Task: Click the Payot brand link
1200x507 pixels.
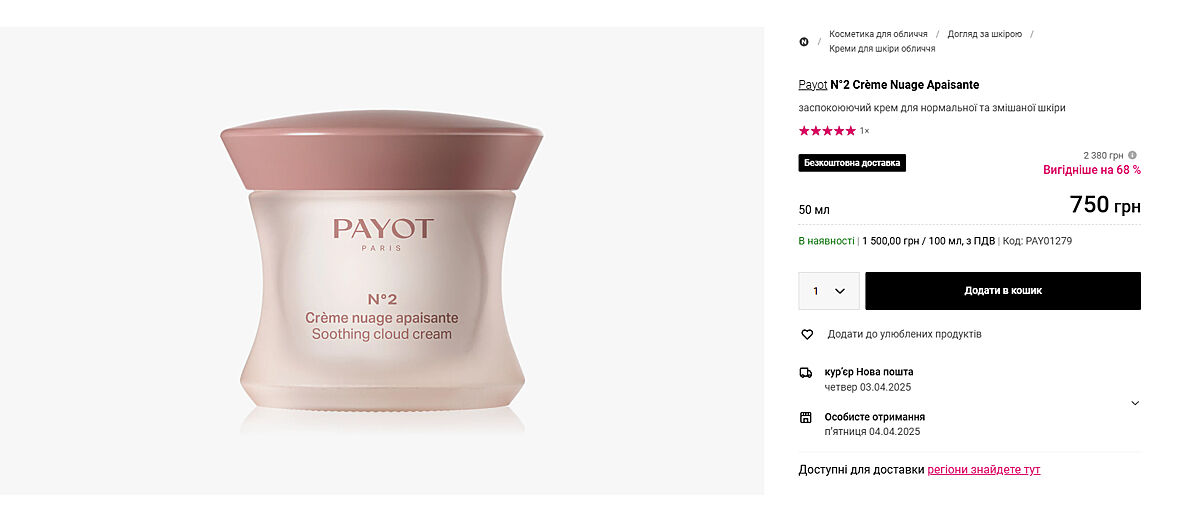Action: point(813,85)
